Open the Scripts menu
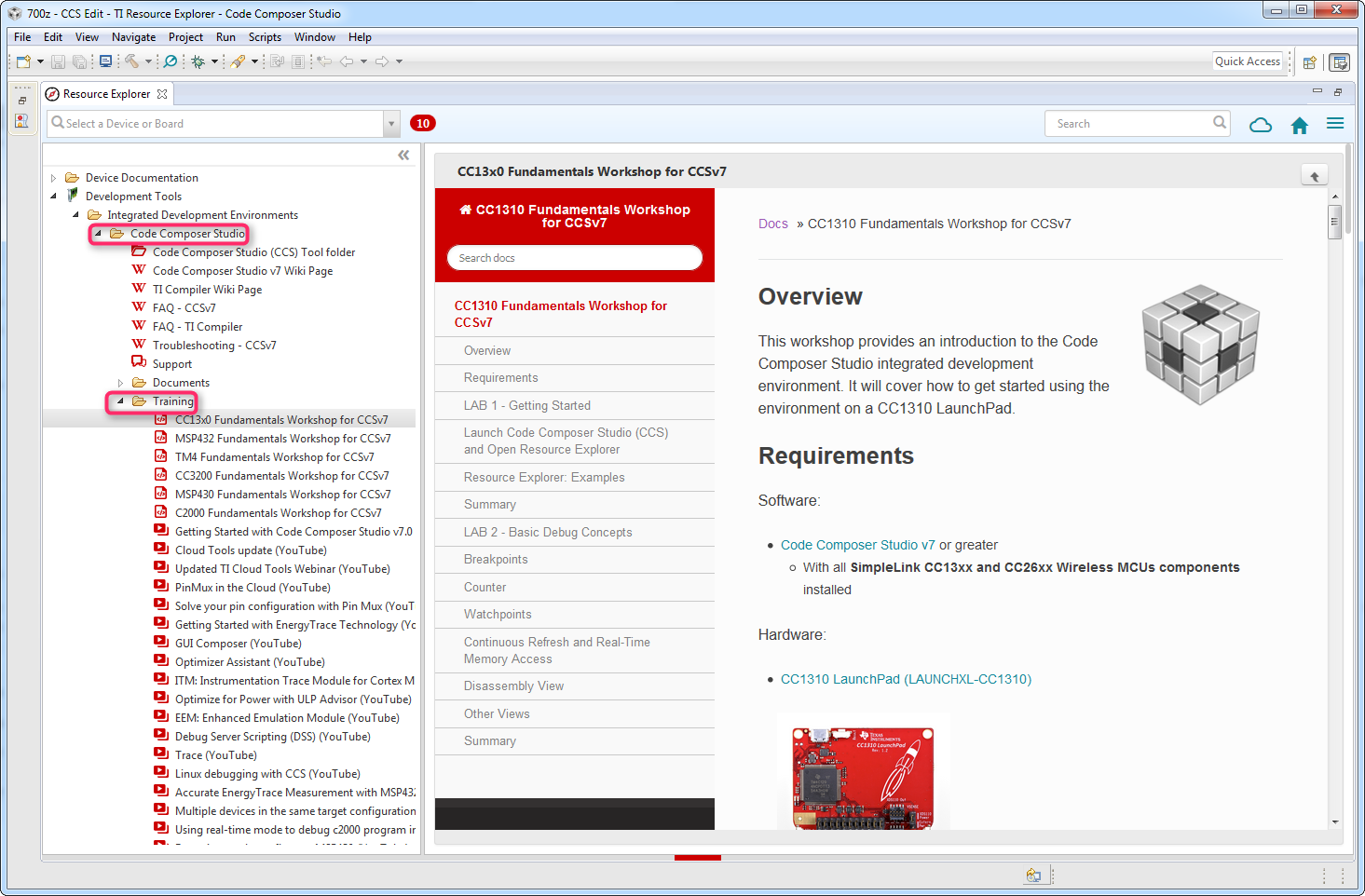 (265, 37)
